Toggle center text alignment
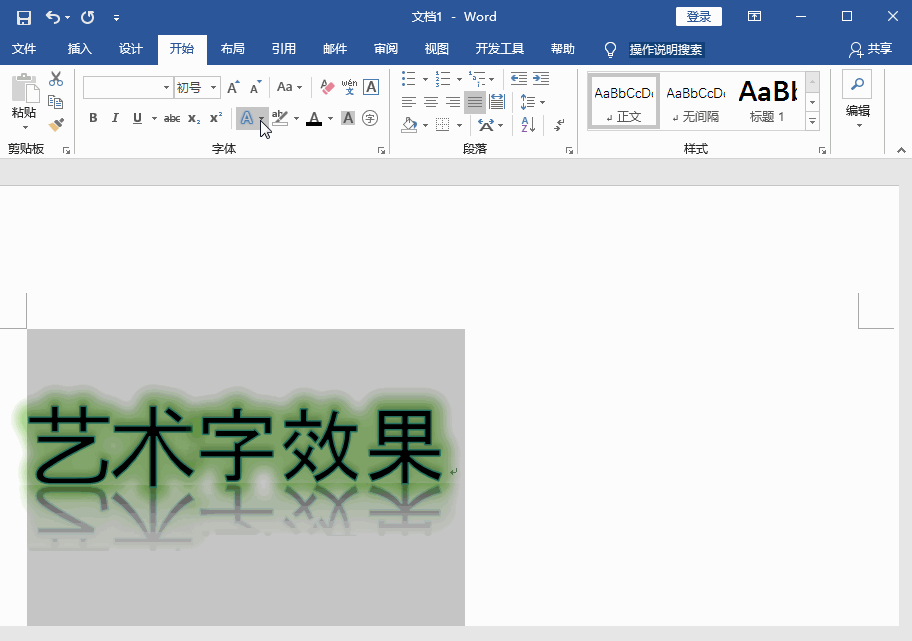Viewport: 912px width, 641px height. 431,102
